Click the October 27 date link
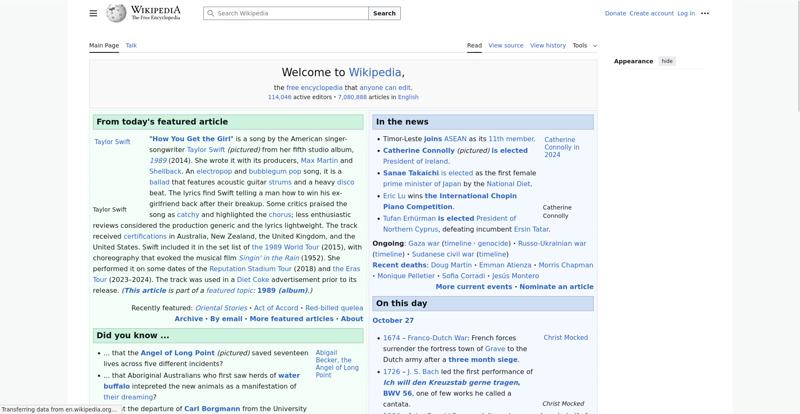This screenshot has width=800, height=414. 393,320
